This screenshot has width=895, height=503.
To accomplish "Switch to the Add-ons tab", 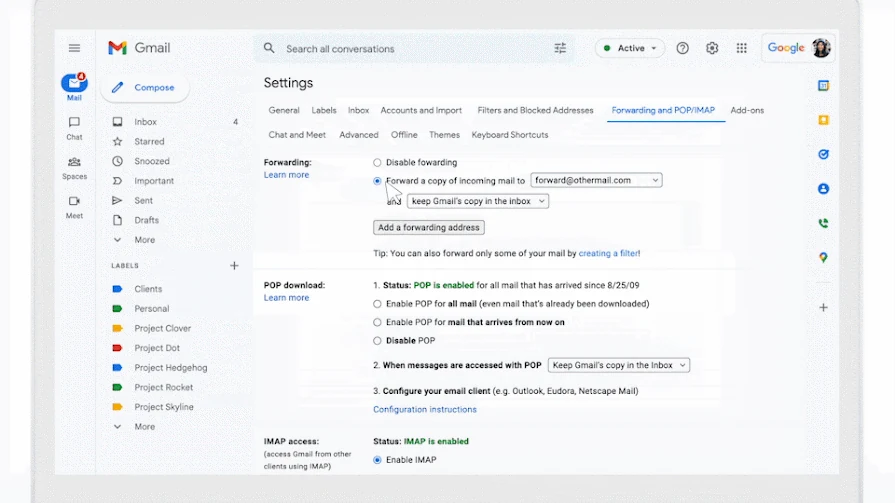I will pyautogui.click(x=747, y=110).
